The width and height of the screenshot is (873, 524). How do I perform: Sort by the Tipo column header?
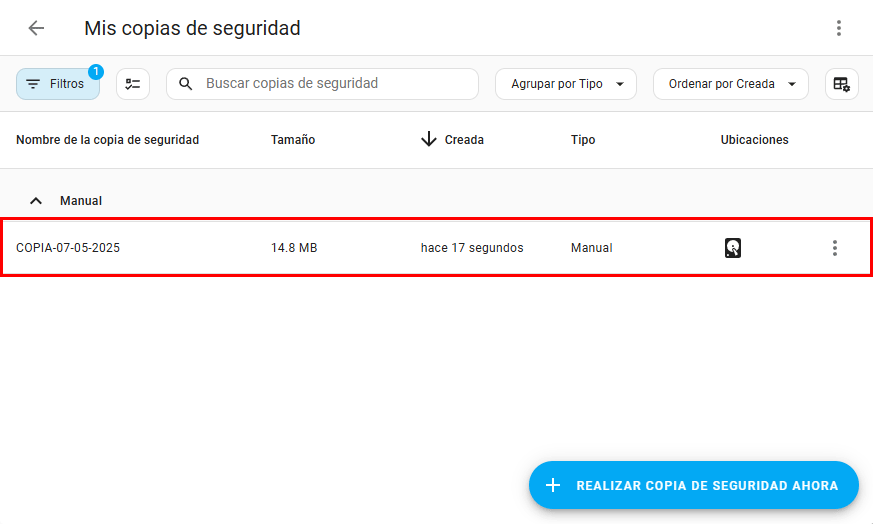click(x=583, y=140)
